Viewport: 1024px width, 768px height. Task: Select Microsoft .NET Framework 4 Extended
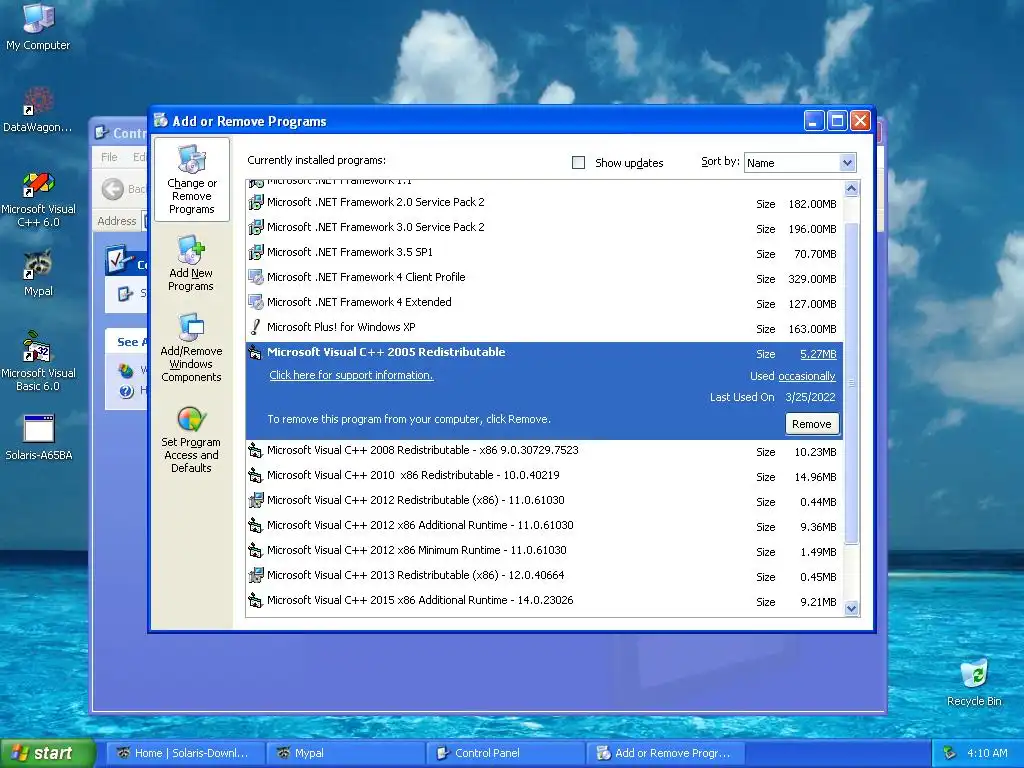pyautogui.click(x=545, y=302)
